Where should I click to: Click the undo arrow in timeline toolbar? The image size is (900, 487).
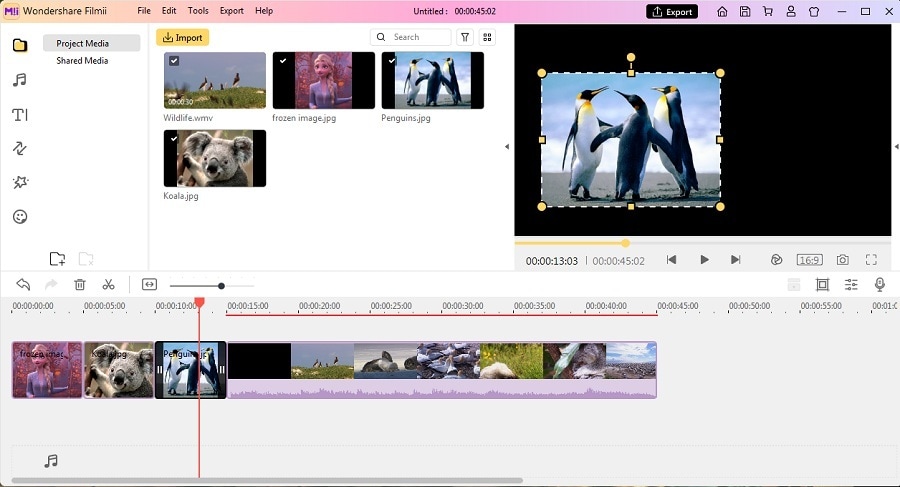coord(23,284)
